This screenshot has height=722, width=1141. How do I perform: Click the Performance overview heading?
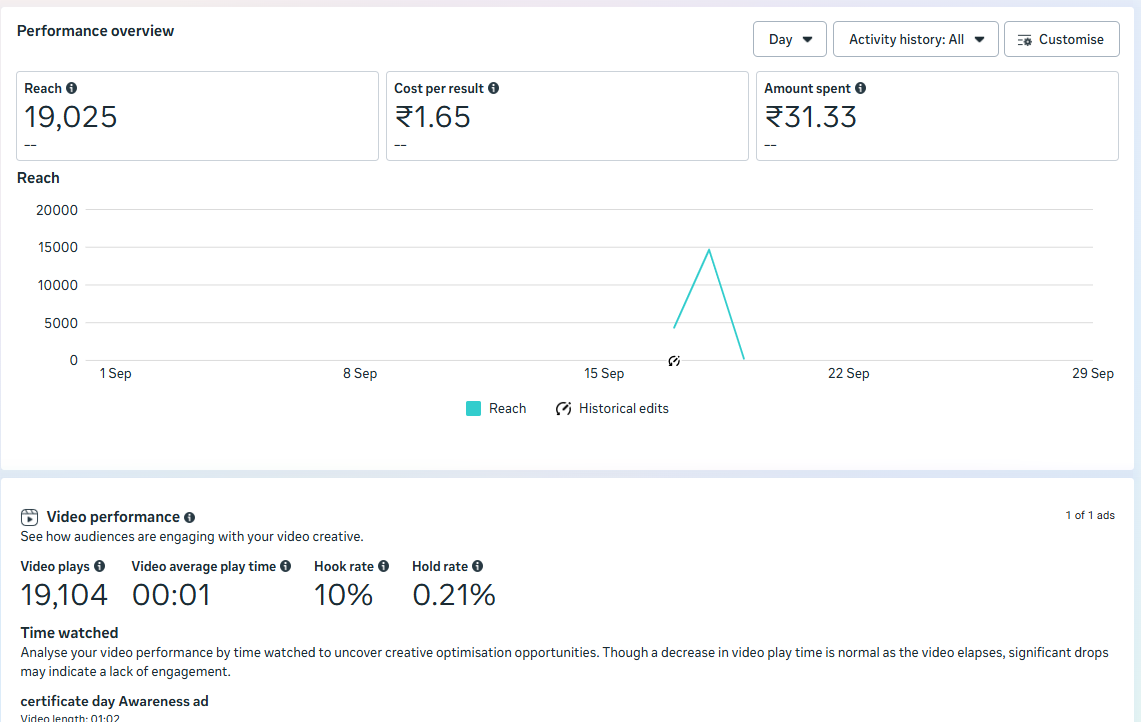pos(95,31)
